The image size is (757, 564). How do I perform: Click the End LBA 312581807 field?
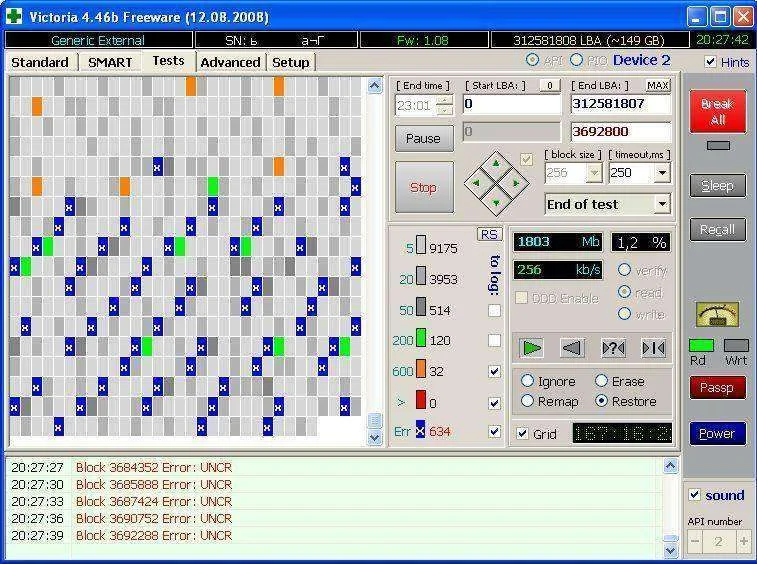pos(620,104)
